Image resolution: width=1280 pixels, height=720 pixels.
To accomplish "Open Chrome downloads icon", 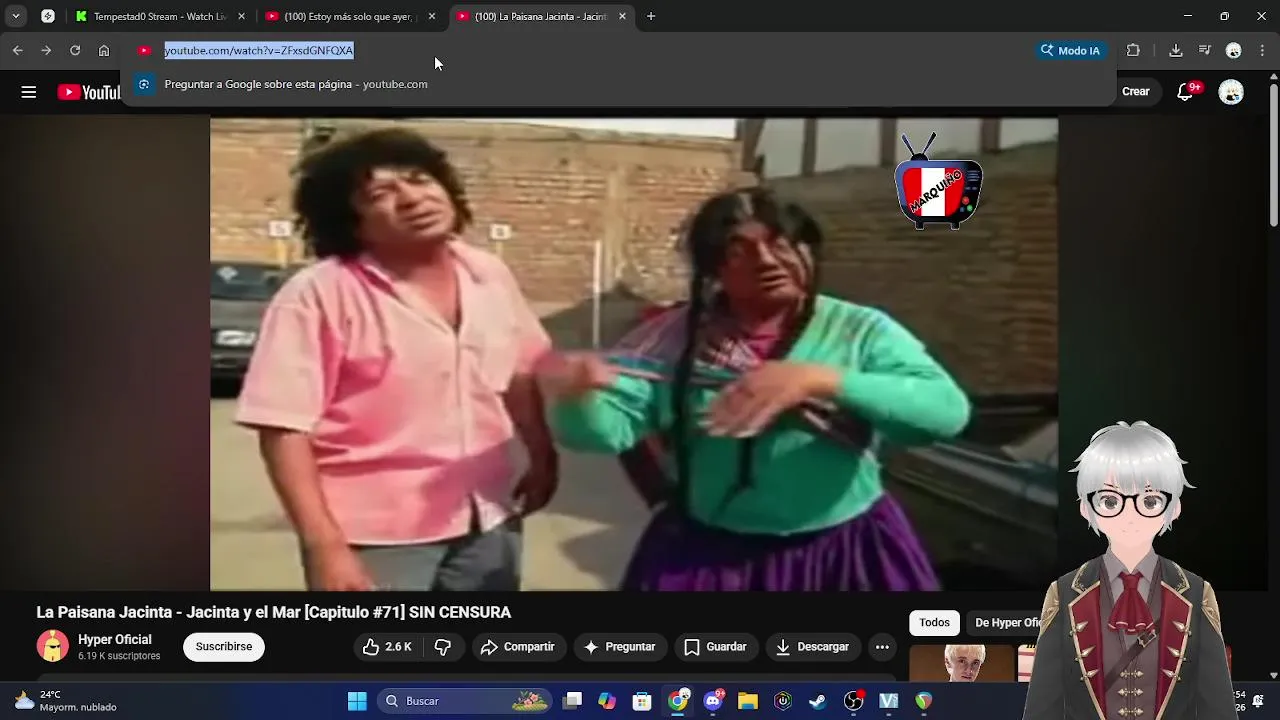I will 1176,50.
